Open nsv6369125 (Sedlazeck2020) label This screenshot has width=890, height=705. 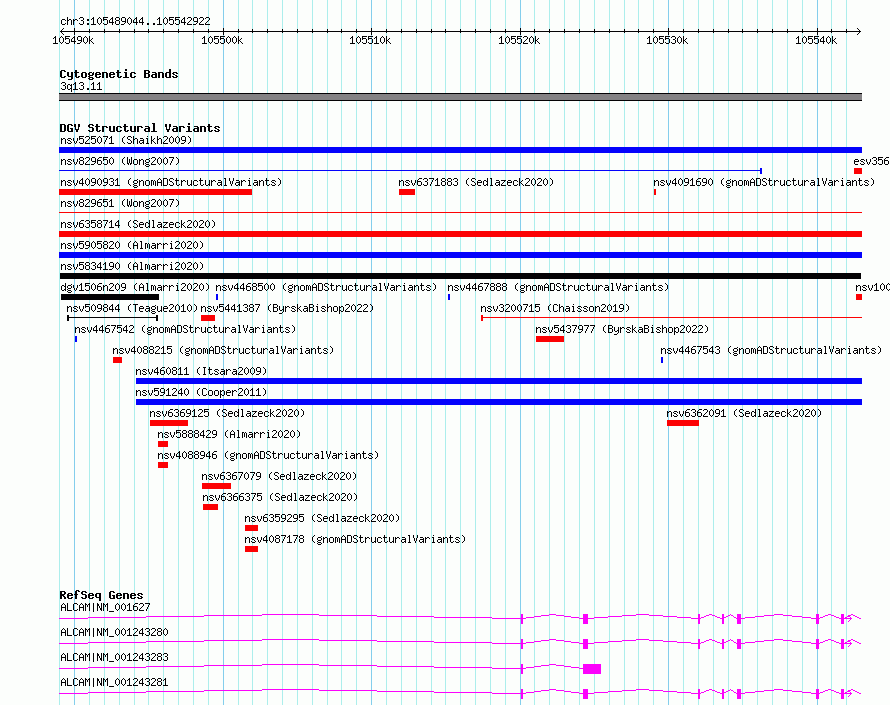[x=227, y=413]
